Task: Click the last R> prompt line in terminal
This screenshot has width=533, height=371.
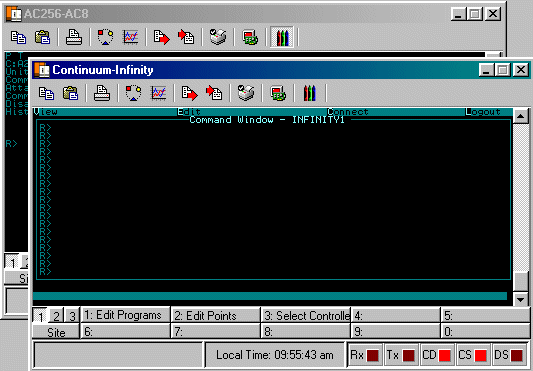Action: tap(45, 272)
